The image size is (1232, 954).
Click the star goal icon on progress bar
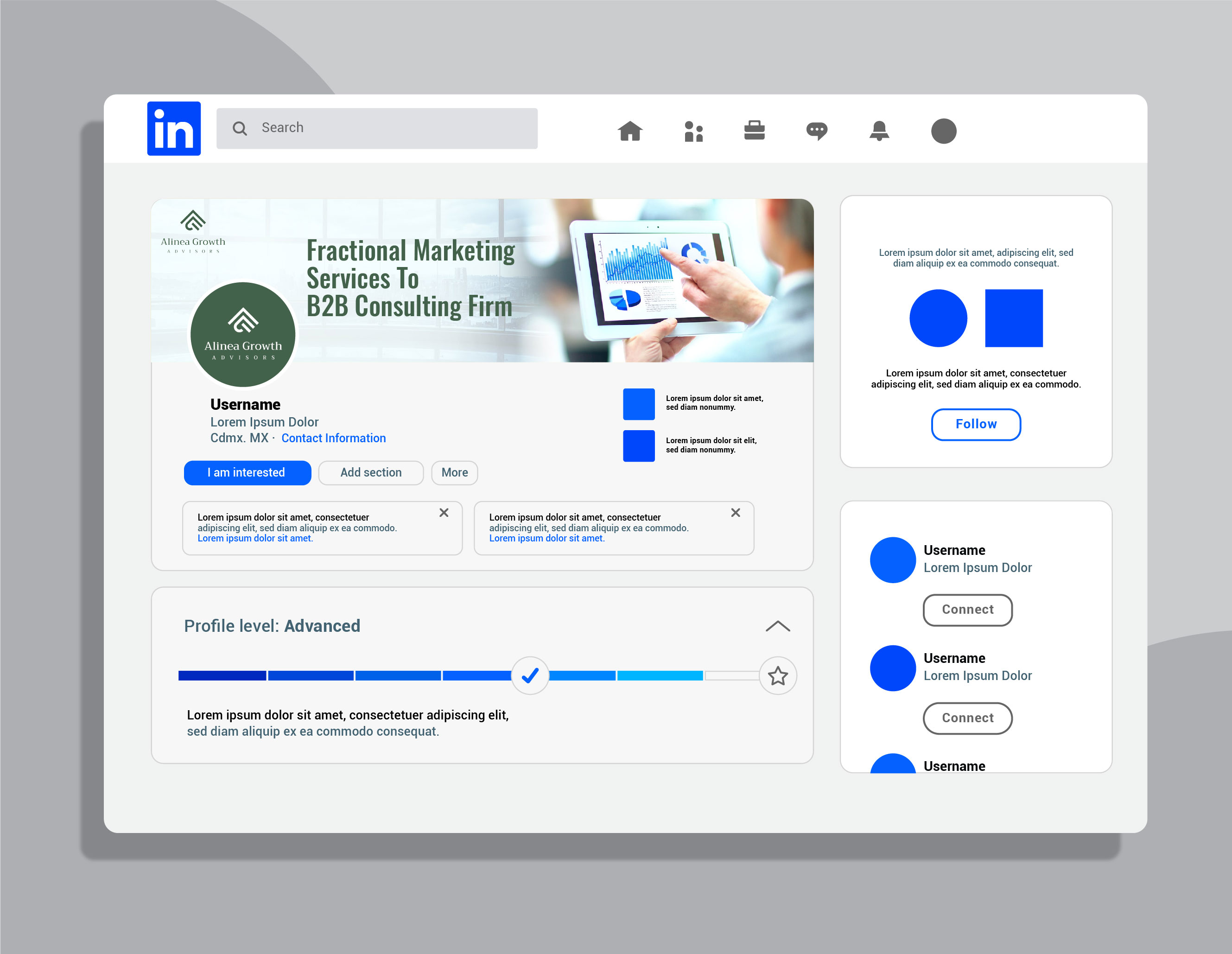[778, 675]
